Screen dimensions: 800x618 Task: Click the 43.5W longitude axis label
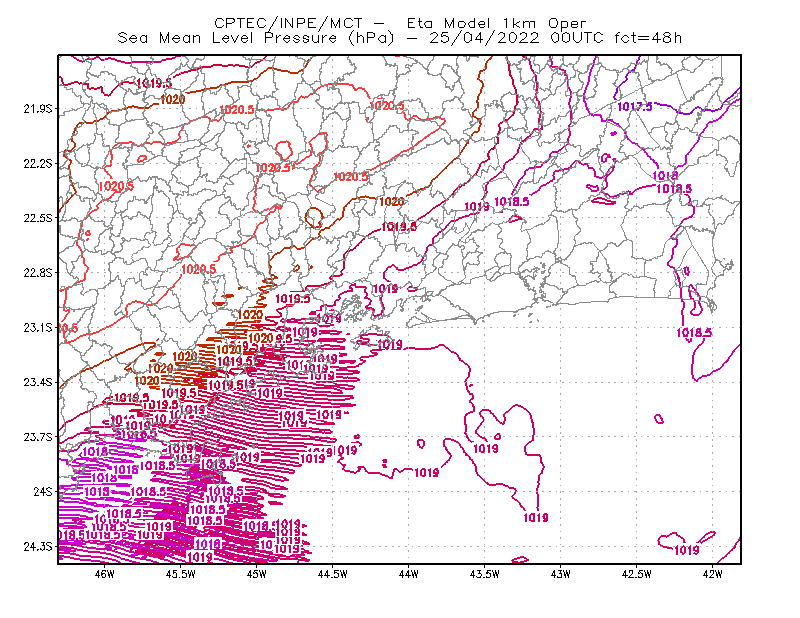(x=484, y=574)
